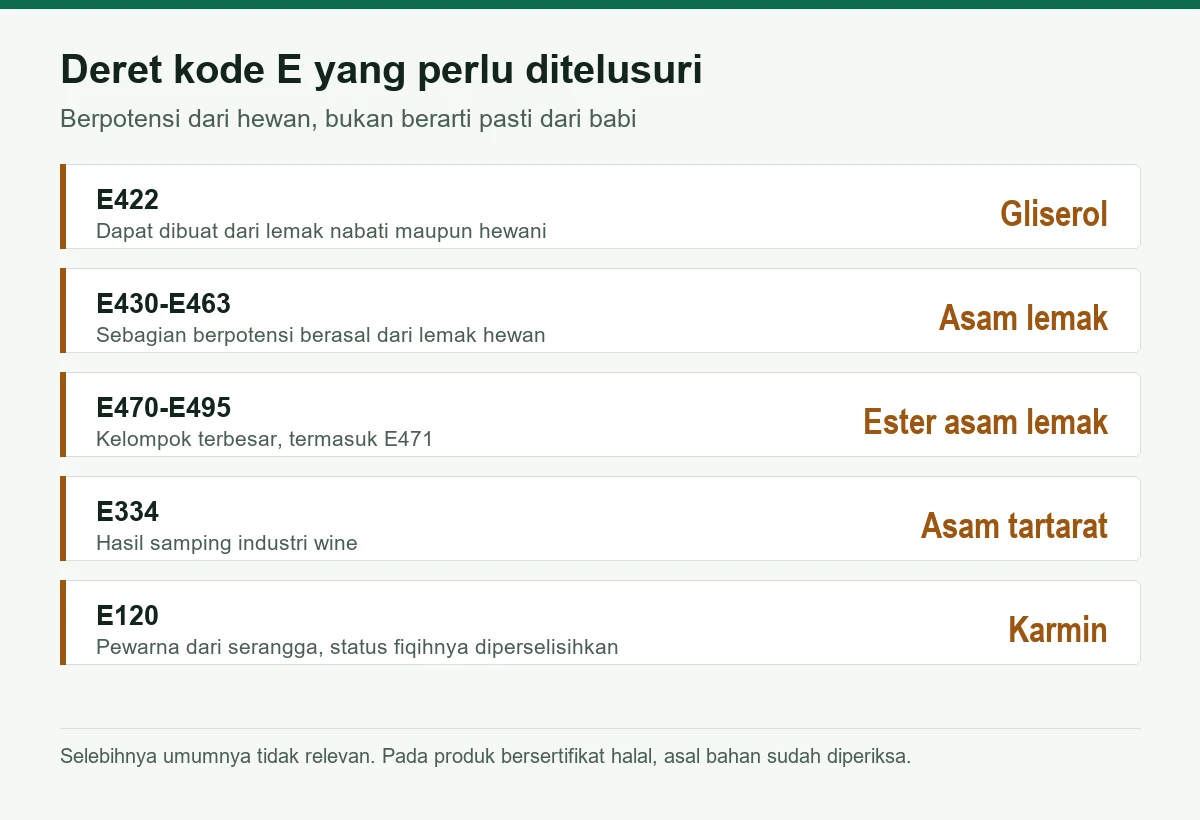Click 'Asam lemak' in the E430-E463 row
Screen dimensions: 1200x820
(x=1023, y=318)
